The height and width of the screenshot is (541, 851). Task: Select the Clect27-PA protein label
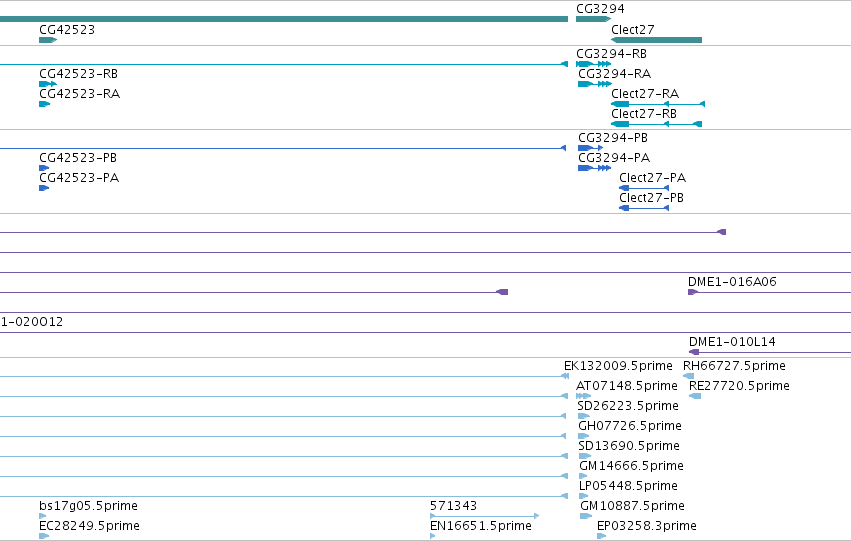coord(652,178)
